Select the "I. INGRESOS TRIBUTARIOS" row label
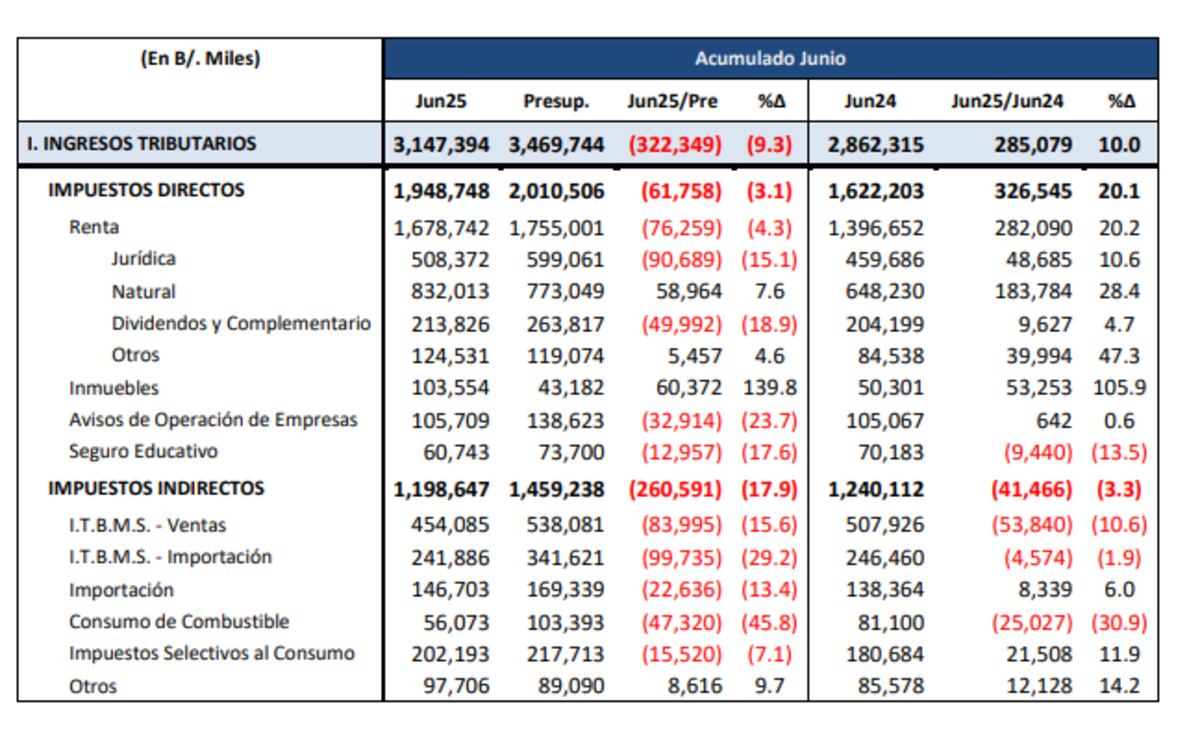Image resolution: width=1200 pixels, height=730 pixels. pos(141,144)
